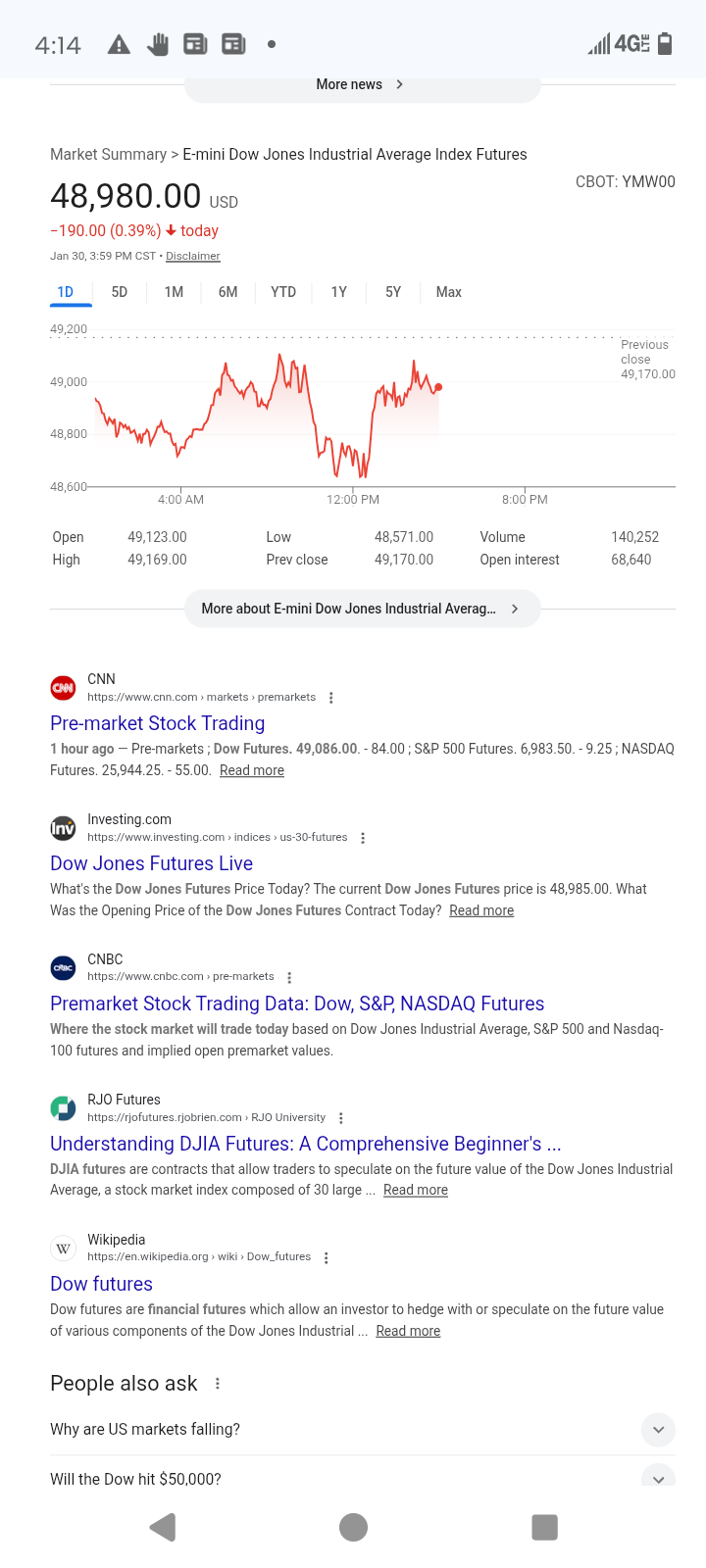Tap the CNBC site logo icon
The image size is (706, 1568).
[63, 968]
